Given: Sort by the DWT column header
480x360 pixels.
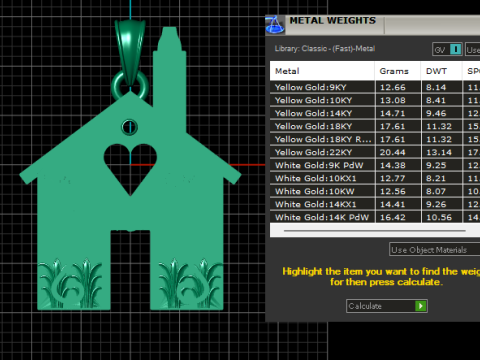Looking at the screenshot, I should point(442,71).
